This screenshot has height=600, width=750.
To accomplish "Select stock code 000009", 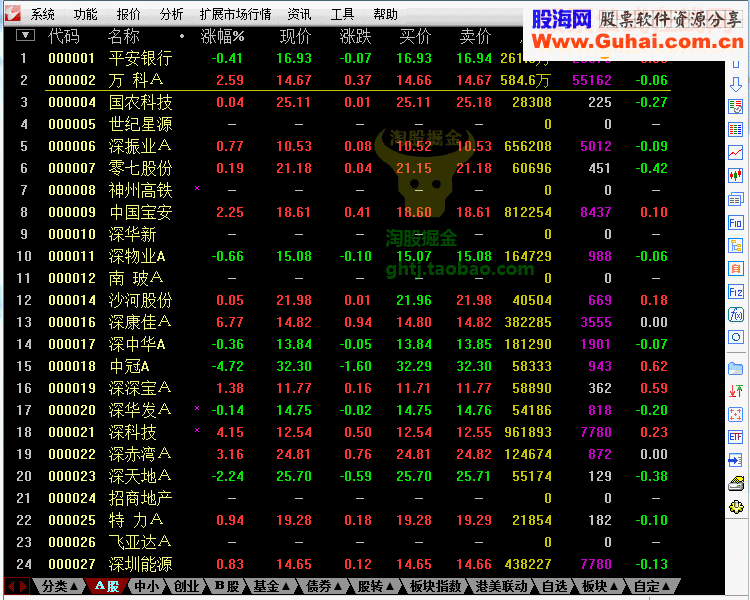I will [72, 212].
